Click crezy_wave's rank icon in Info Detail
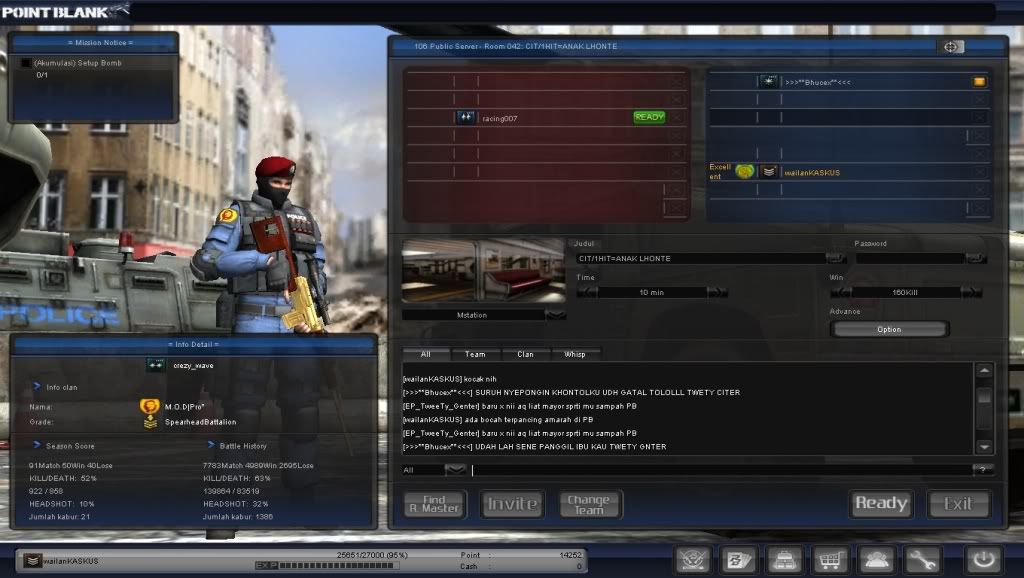Viewport: 1024px width, 578px height. [155, 365]
